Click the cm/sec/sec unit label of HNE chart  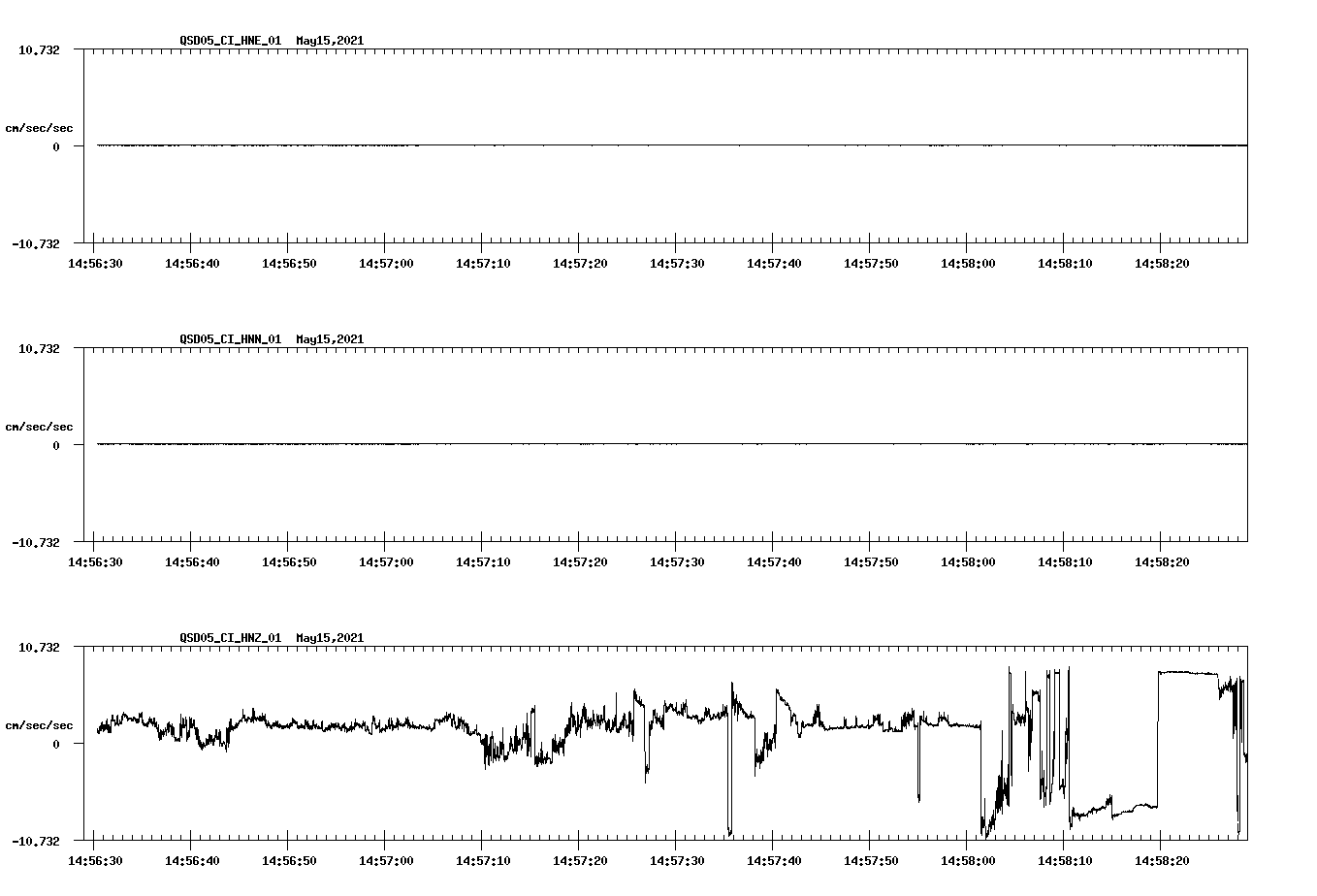pos(39,128)
